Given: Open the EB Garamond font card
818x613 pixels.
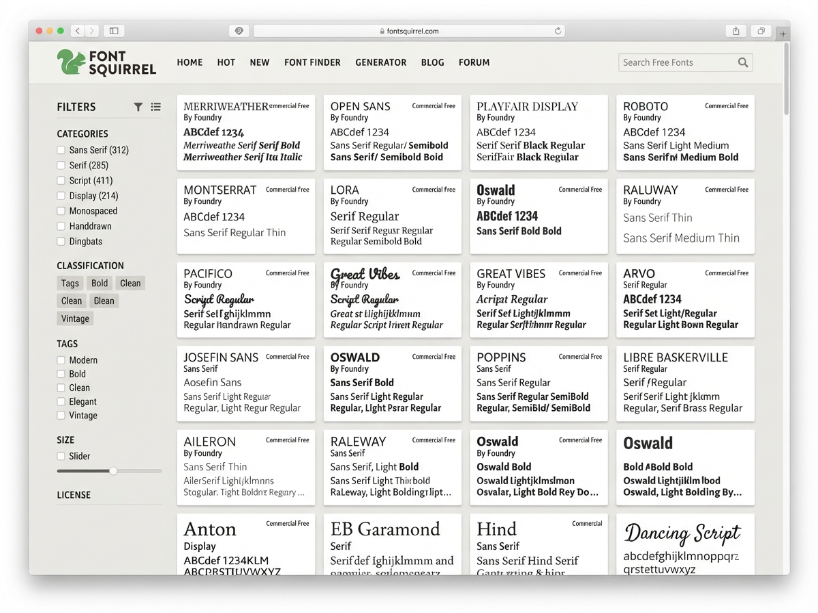Looking at the screenshot, I should click(392, 544).
